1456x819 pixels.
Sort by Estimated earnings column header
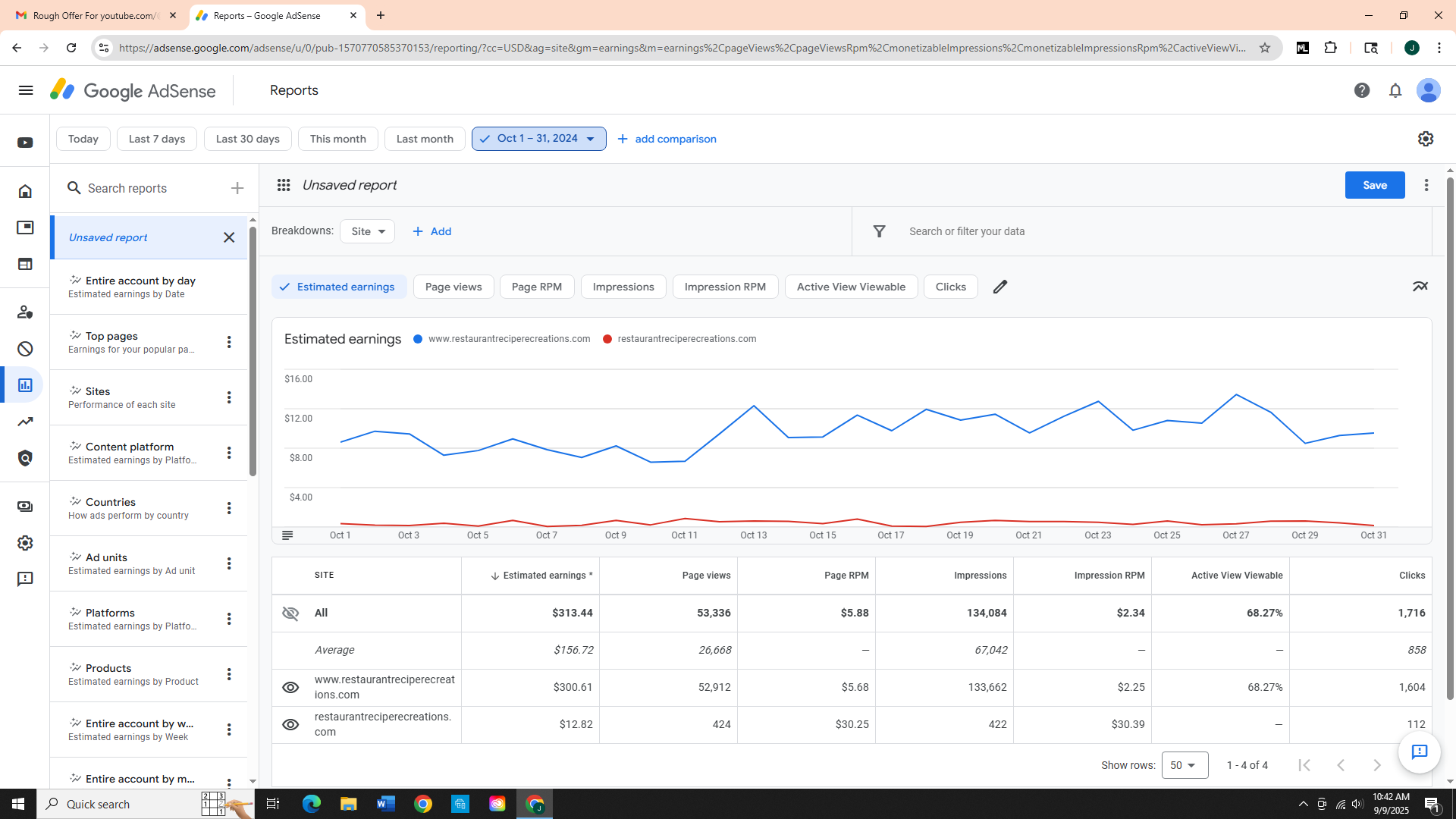[x=541, y=576]
